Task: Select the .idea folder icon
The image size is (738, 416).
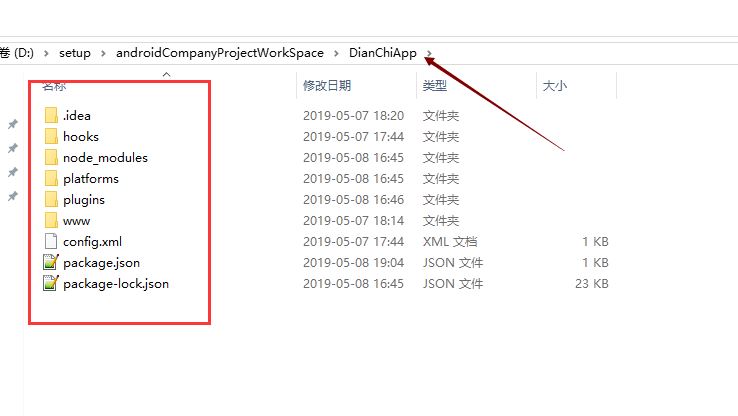Action: (x=51, y=115)
